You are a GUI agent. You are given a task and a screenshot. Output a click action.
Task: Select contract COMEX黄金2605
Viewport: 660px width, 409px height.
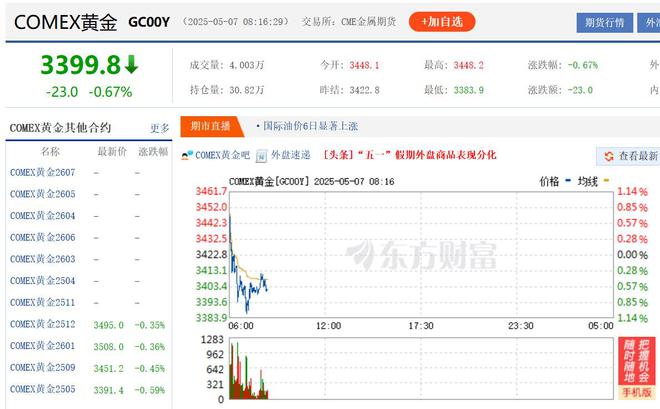click(43, 194)
